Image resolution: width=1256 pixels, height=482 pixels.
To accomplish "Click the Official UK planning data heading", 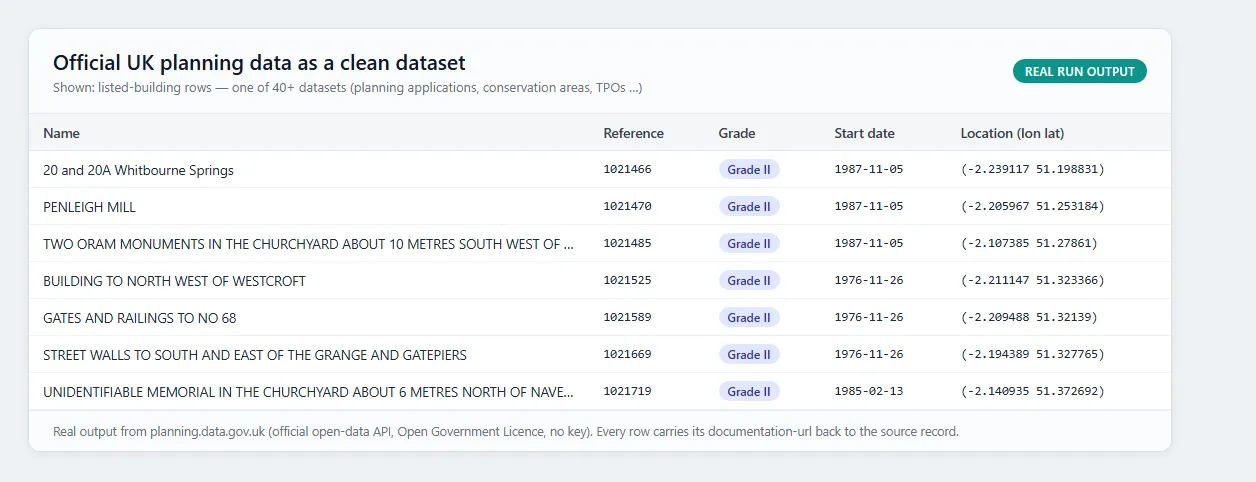I will pos(259,63).
